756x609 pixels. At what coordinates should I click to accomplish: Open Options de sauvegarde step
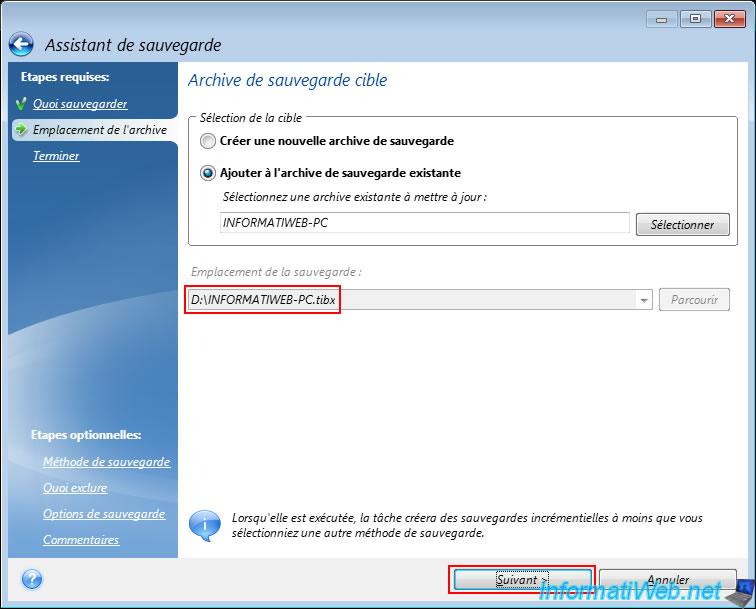pyautogui.click(x=104, y=514)
